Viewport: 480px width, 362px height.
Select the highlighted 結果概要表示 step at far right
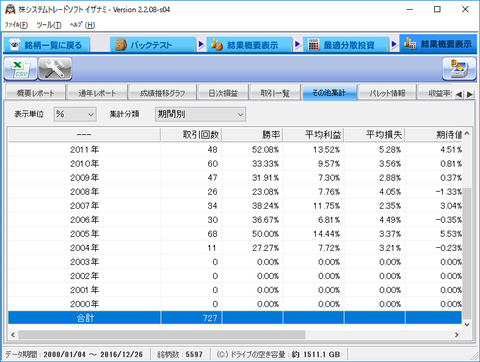438,44
